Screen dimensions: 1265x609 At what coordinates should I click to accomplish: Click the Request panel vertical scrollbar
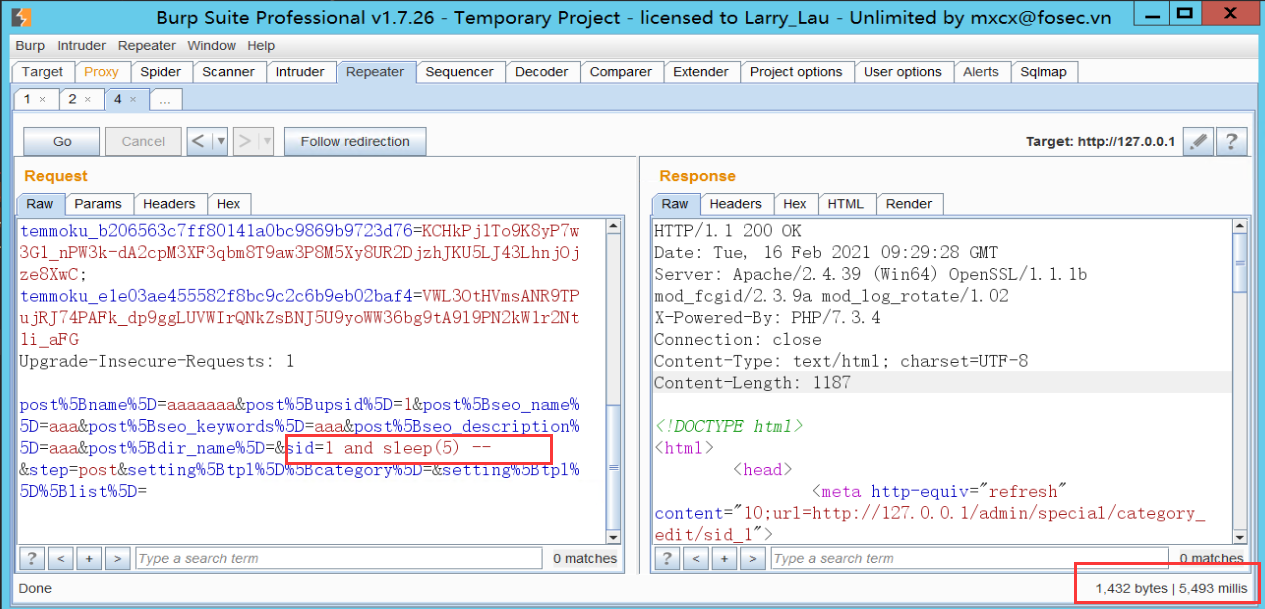615,380
